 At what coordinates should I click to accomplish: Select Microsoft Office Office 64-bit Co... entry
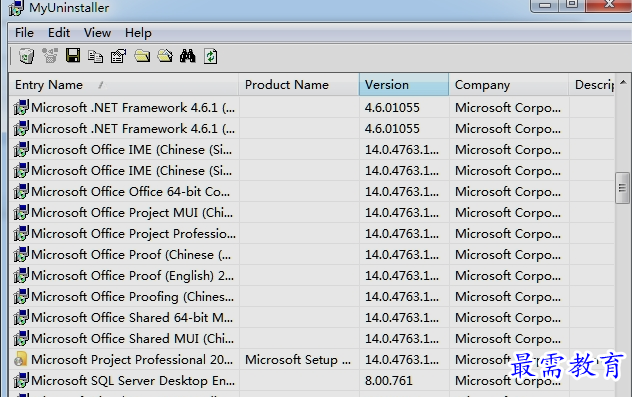(131, 191)
